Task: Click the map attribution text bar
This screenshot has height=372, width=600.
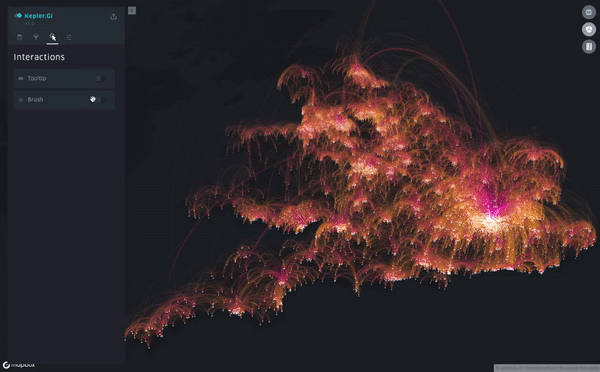Action: pyautogui.click(x=546, y=368)
